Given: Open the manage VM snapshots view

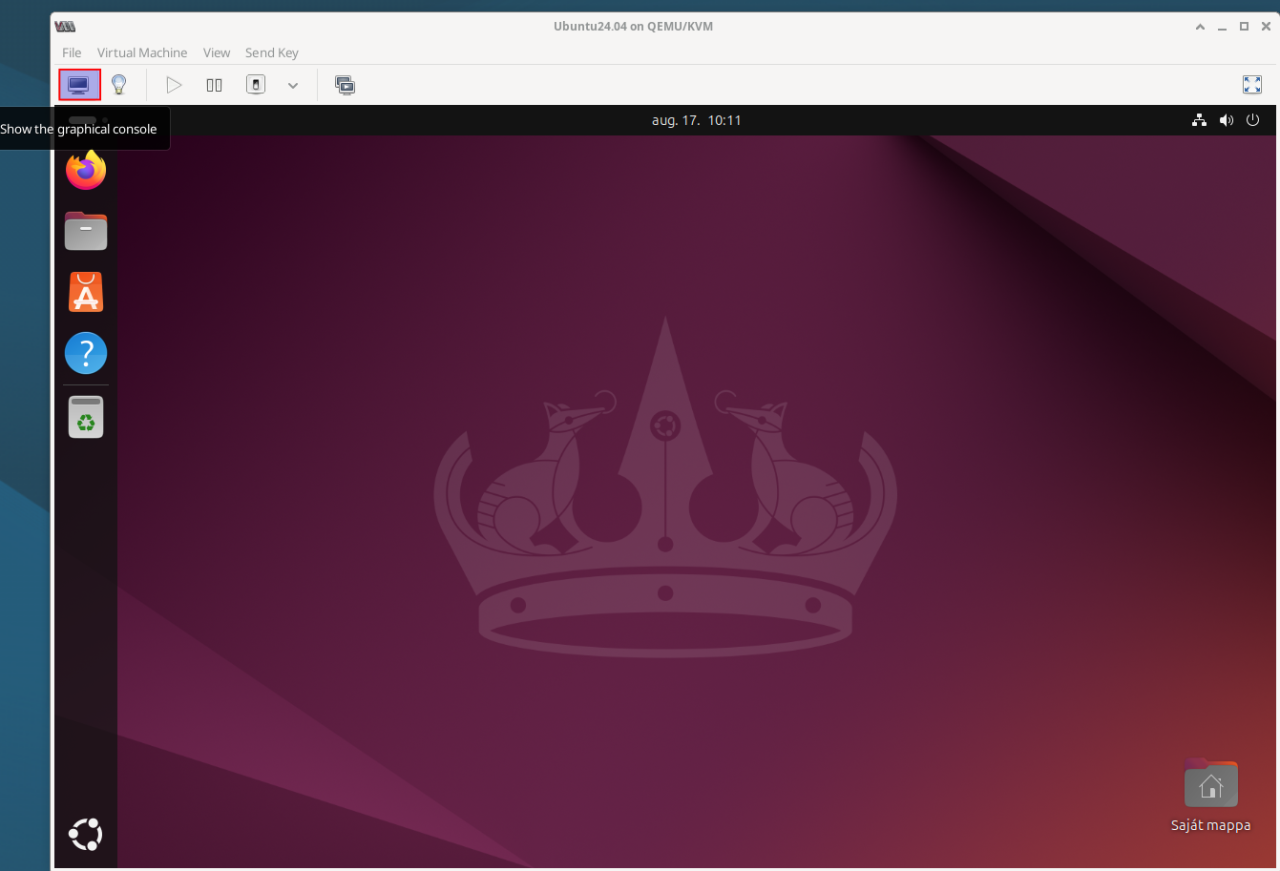Looking at the screenshot, I should [345, 85].
